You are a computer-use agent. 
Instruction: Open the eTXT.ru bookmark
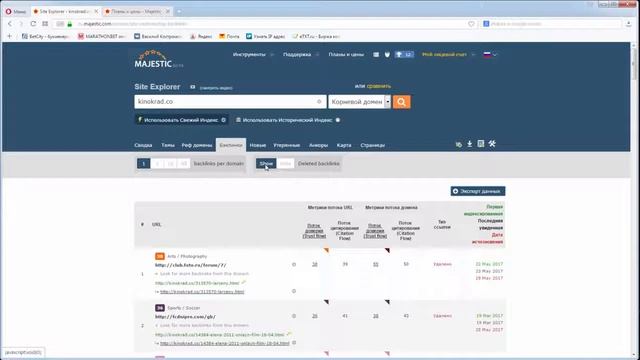coord(316,36)
